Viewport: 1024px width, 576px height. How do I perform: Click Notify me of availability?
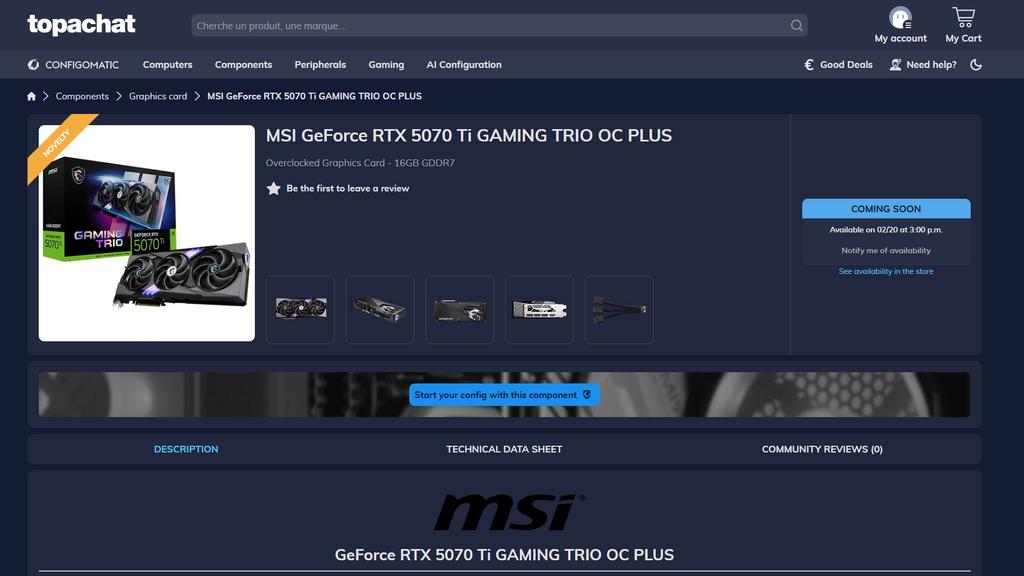[x=886, y=250]
